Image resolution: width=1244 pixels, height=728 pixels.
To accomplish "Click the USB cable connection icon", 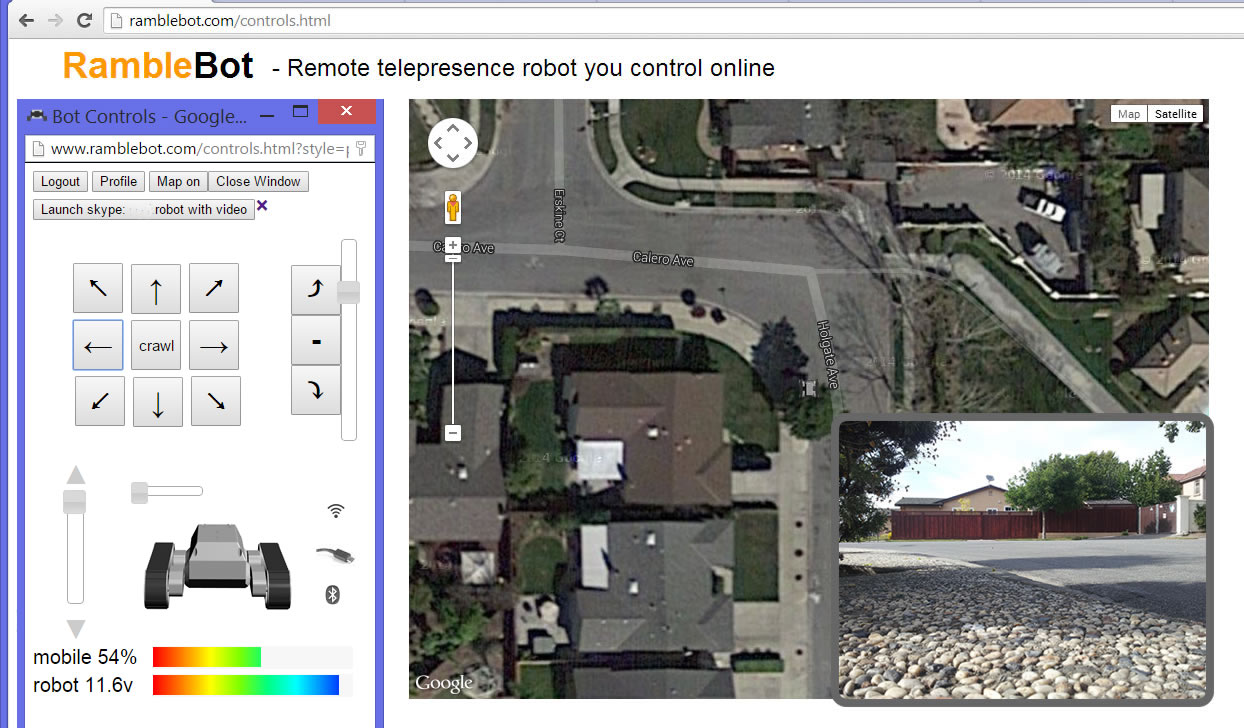I will click(x=335, y=554).
